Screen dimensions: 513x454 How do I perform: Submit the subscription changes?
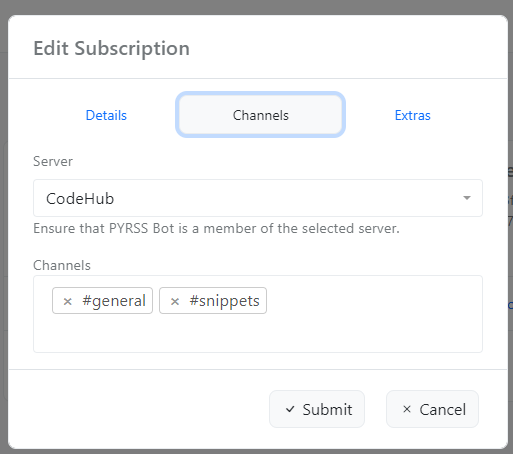pyautogui.click(x=317, y=409)
